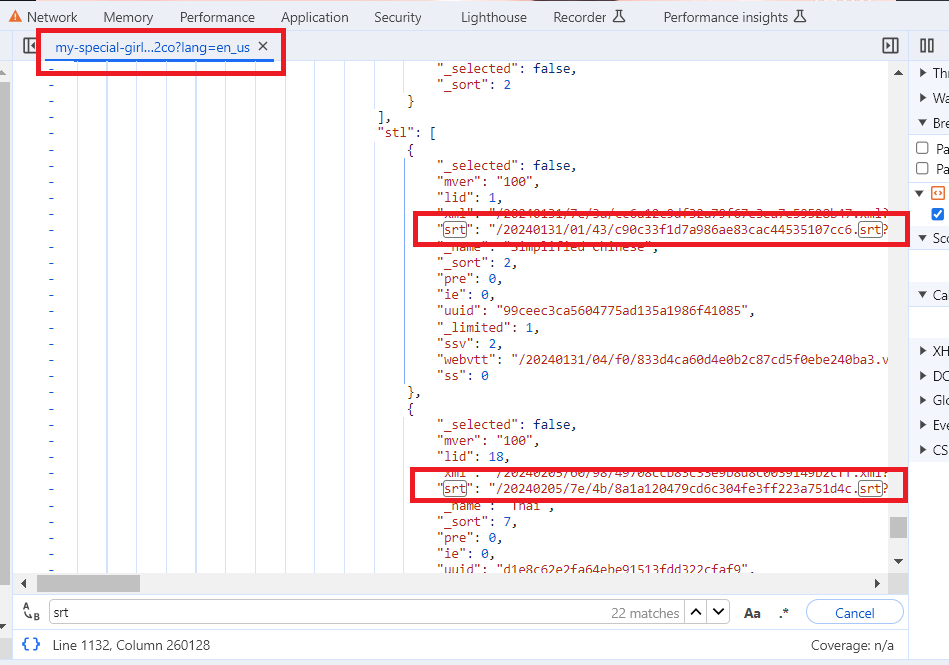Switch to the Memory tab
This screenshot has height=665, width=949.
click(128, 17)
